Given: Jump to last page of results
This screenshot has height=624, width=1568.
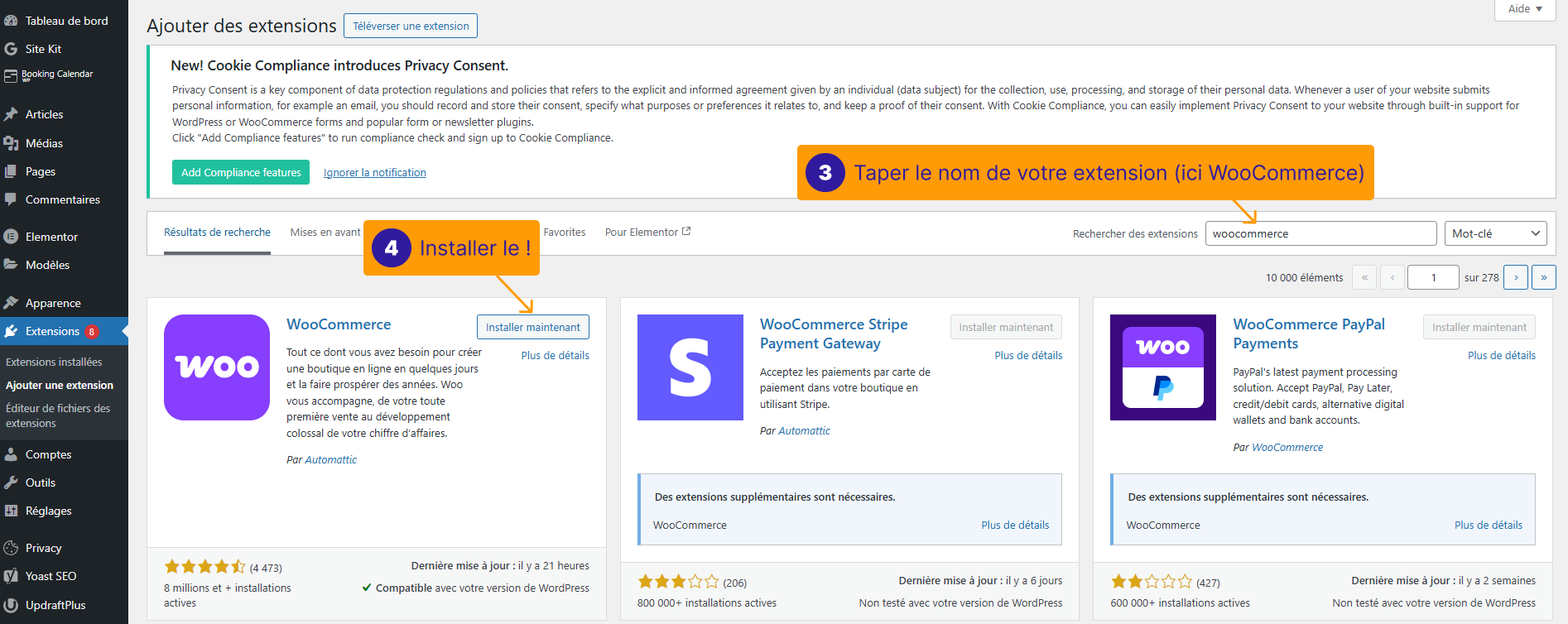Looking at the screenshot, I should coord(1544,277).
